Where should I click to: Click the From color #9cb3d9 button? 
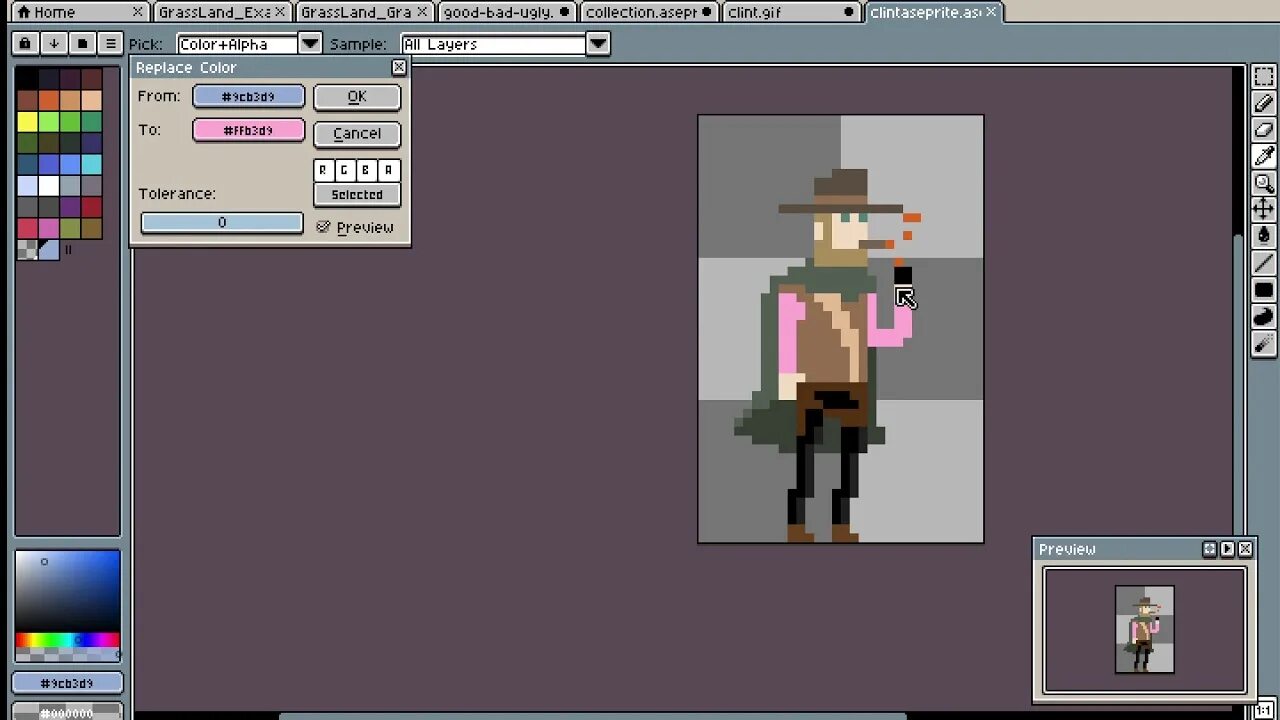coord(248,96)
